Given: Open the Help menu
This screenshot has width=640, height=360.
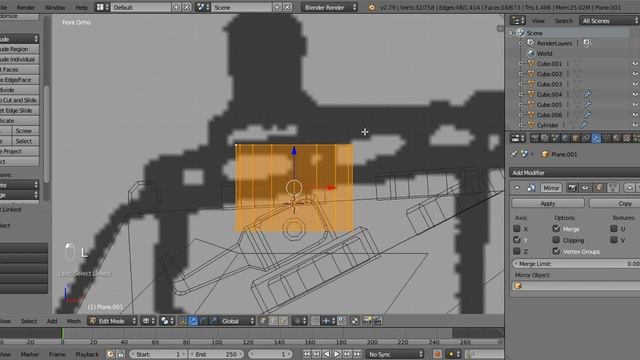Looking at the screenshot, I should click(x=81, y=7).
